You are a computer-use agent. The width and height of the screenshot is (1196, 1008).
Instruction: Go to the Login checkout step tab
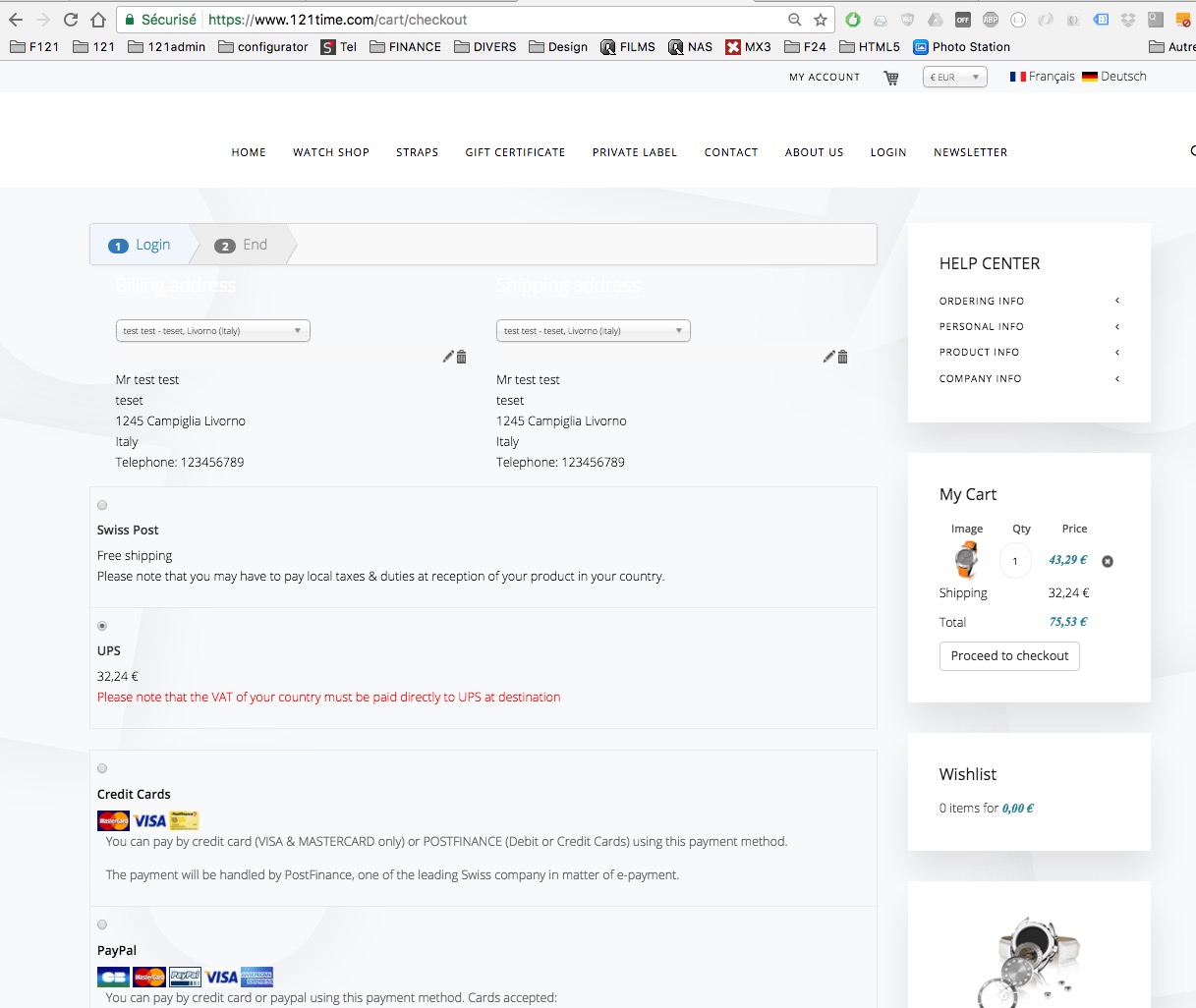pos(140,245)
